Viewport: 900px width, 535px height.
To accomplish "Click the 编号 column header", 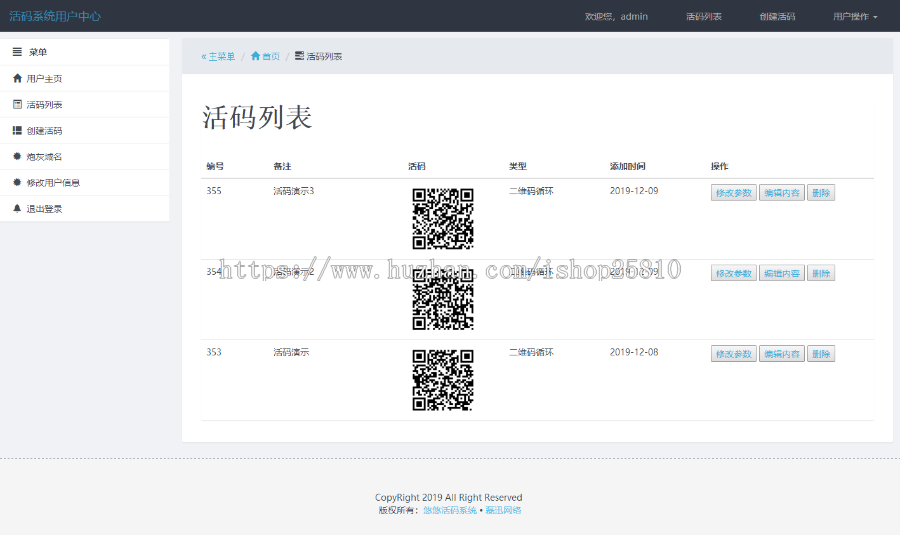I will (215, 166).
